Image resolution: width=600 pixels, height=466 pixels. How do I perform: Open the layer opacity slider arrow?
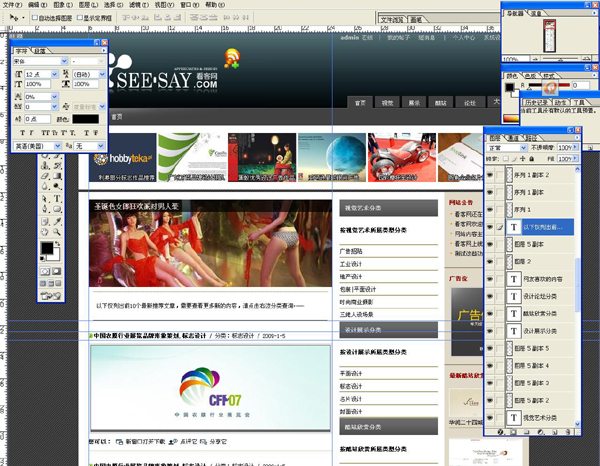click(575, 147)
